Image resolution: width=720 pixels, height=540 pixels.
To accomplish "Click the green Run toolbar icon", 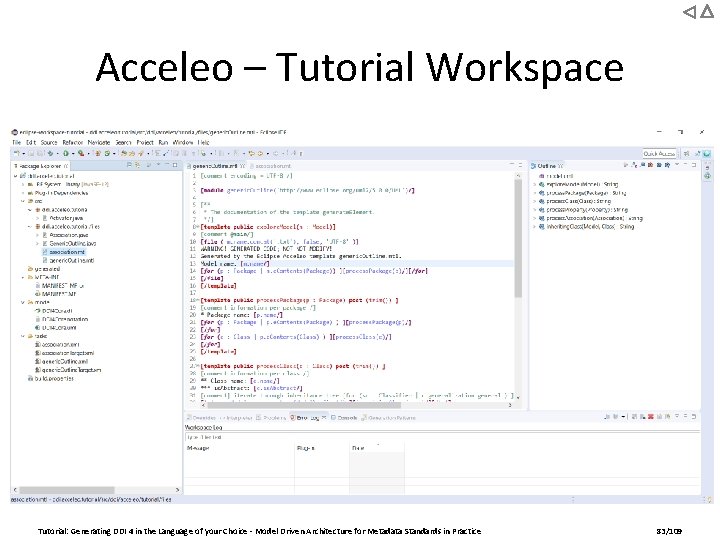I will click(66, 153).
